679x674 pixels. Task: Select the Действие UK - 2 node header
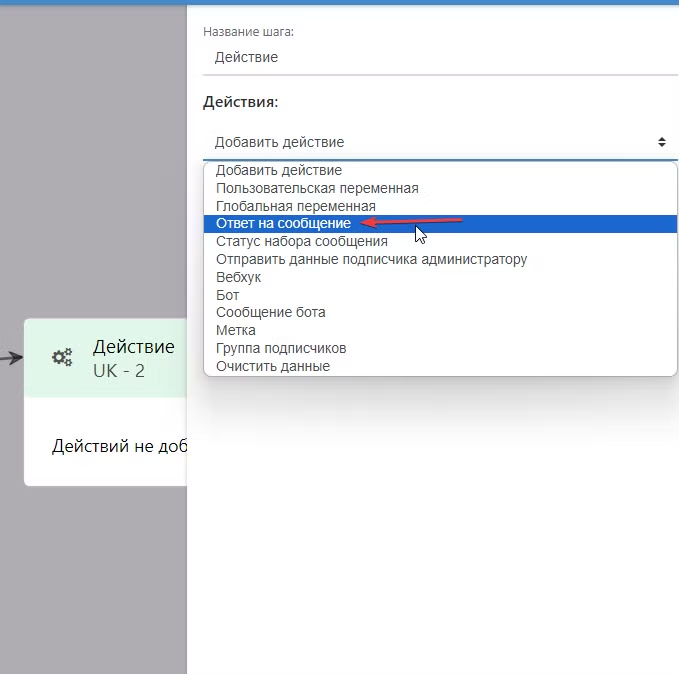(x=133, y=357)
